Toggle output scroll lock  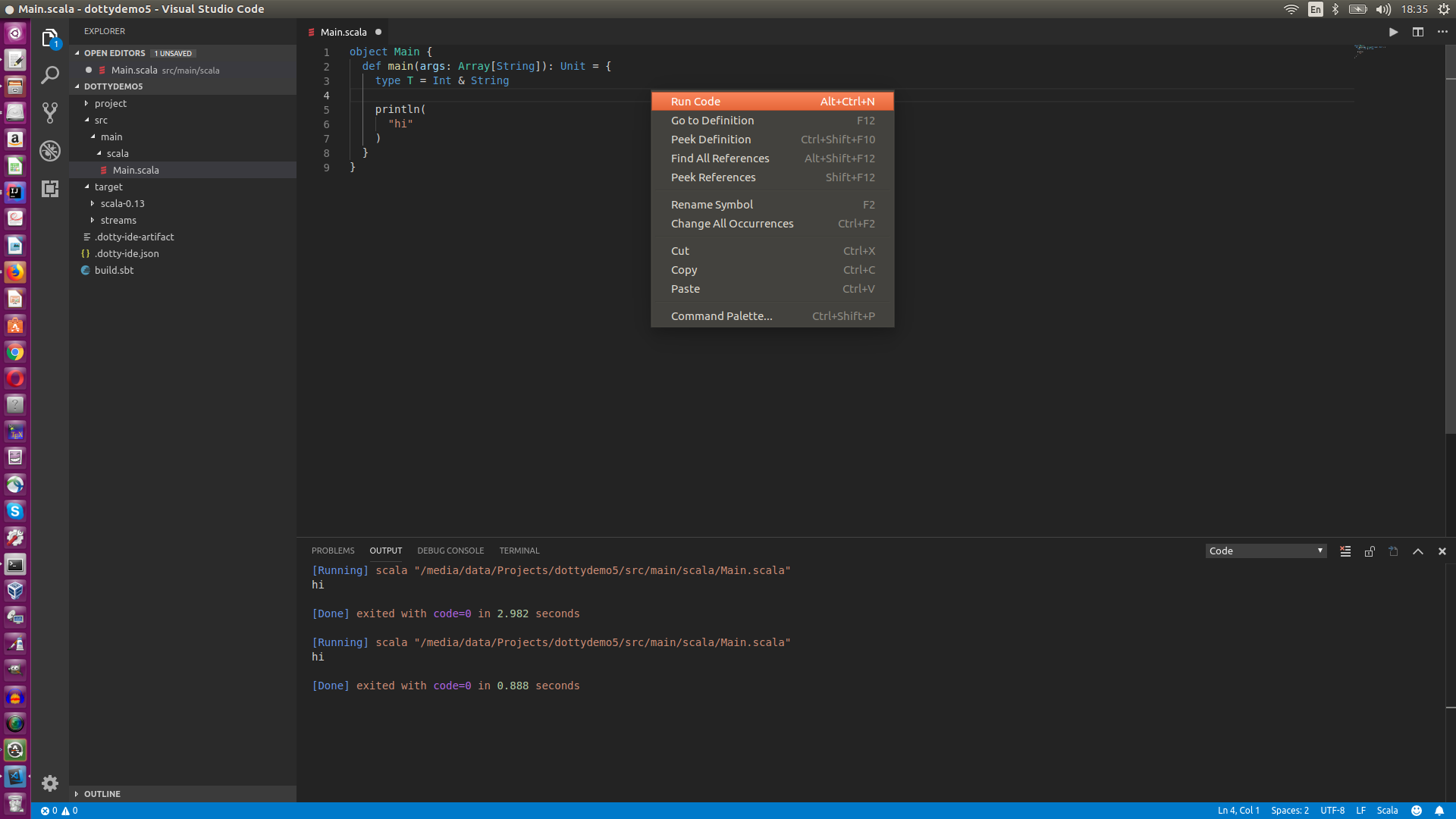tap(1370, 551)
